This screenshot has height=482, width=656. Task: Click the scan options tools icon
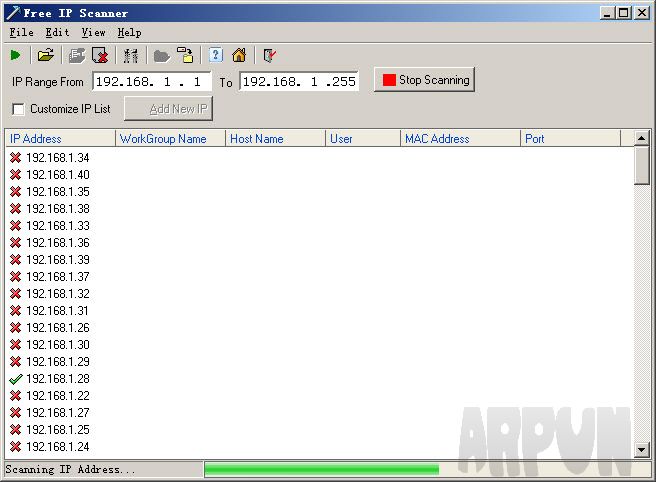131,55
